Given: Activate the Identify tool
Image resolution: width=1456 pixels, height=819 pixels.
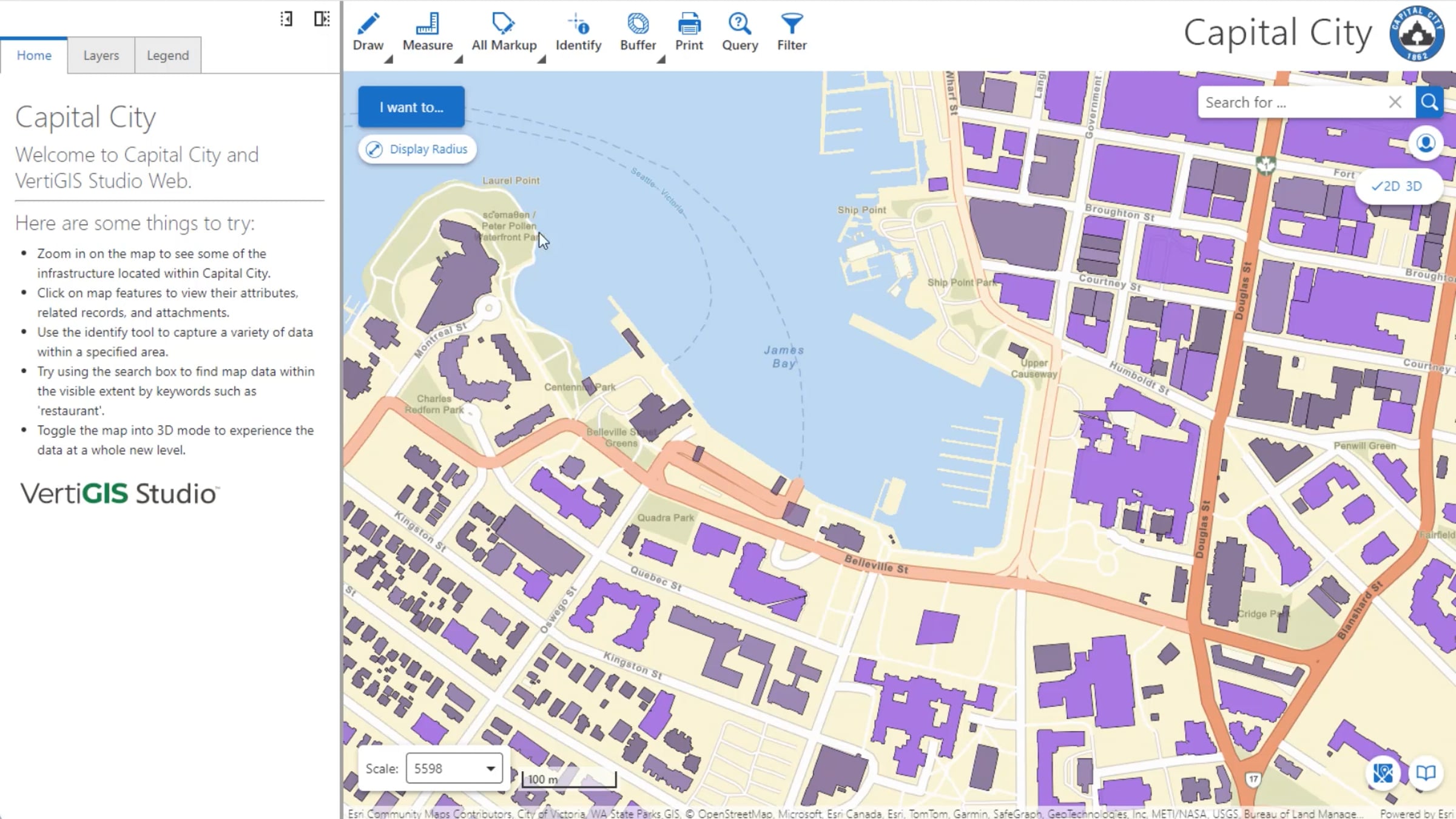Looking at the screenshot, I should coord(578,32).
